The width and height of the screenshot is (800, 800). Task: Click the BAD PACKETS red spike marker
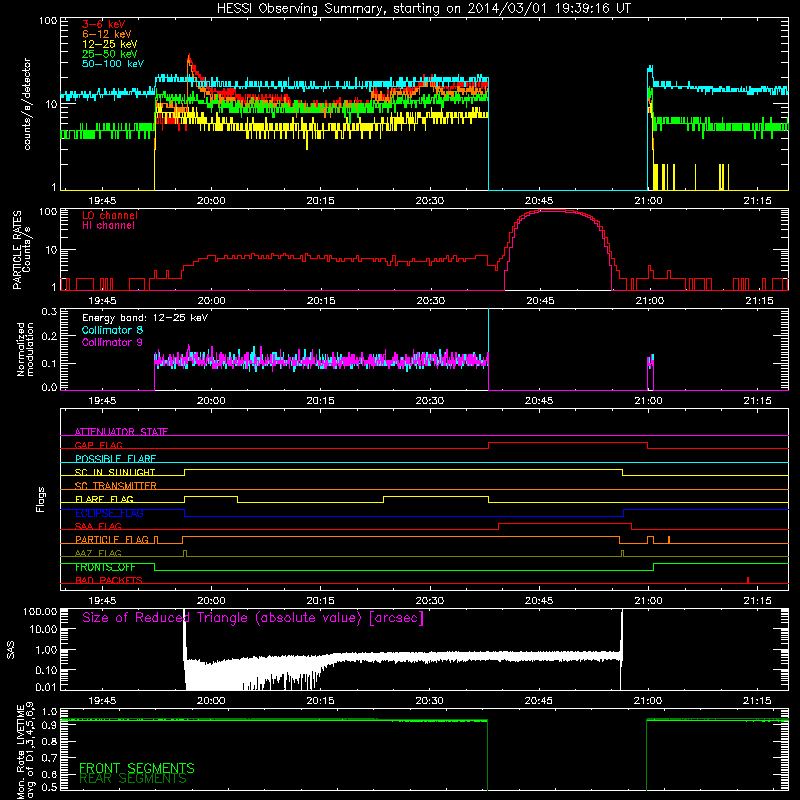pos(748,580)
